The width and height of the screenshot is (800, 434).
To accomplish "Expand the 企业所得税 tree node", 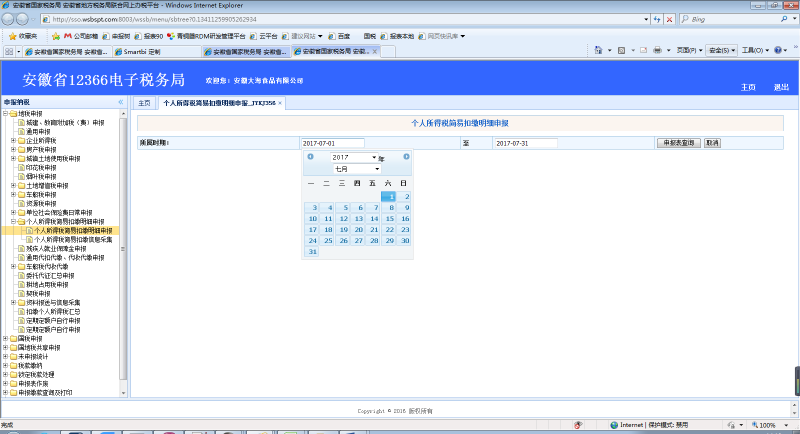I will pyautogui.click(x=13, y=140).
